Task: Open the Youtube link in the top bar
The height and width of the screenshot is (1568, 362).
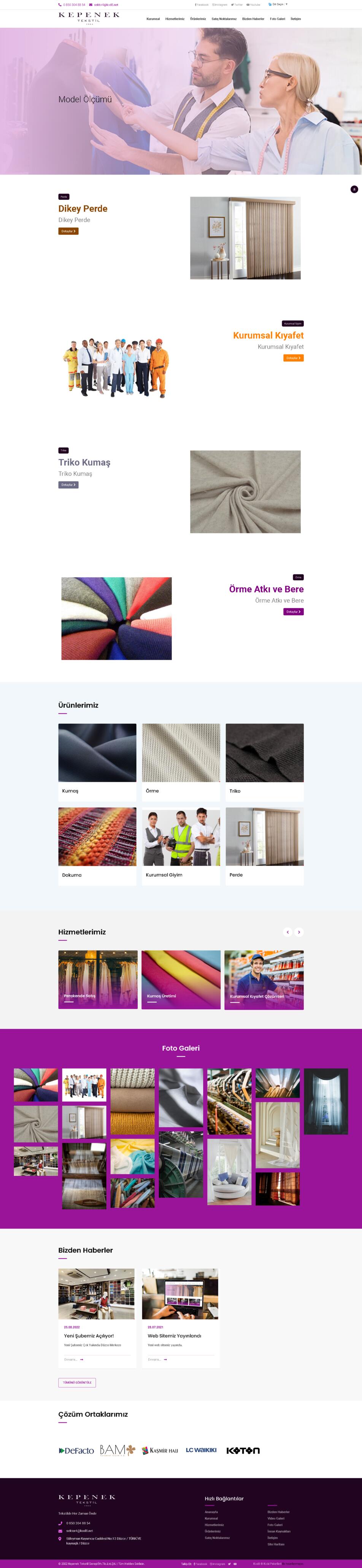Action: coord(253,4)
